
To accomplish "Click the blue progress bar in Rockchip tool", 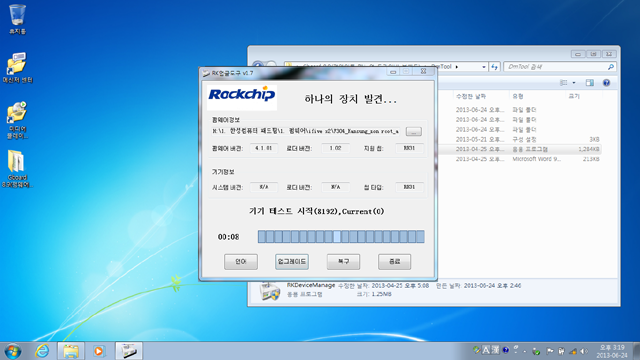I will [341, 237].
